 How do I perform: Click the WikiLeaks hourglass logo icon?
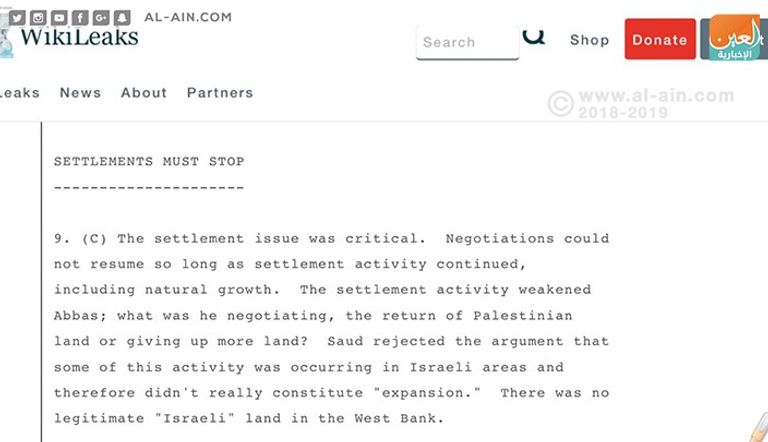(x=7, y=41)
